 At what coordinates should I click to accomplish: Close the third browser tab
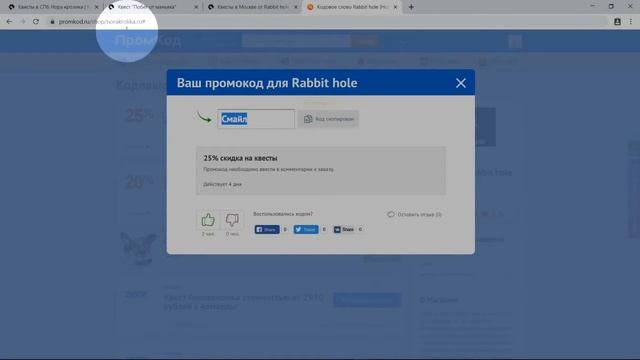[x=296, y=7]
